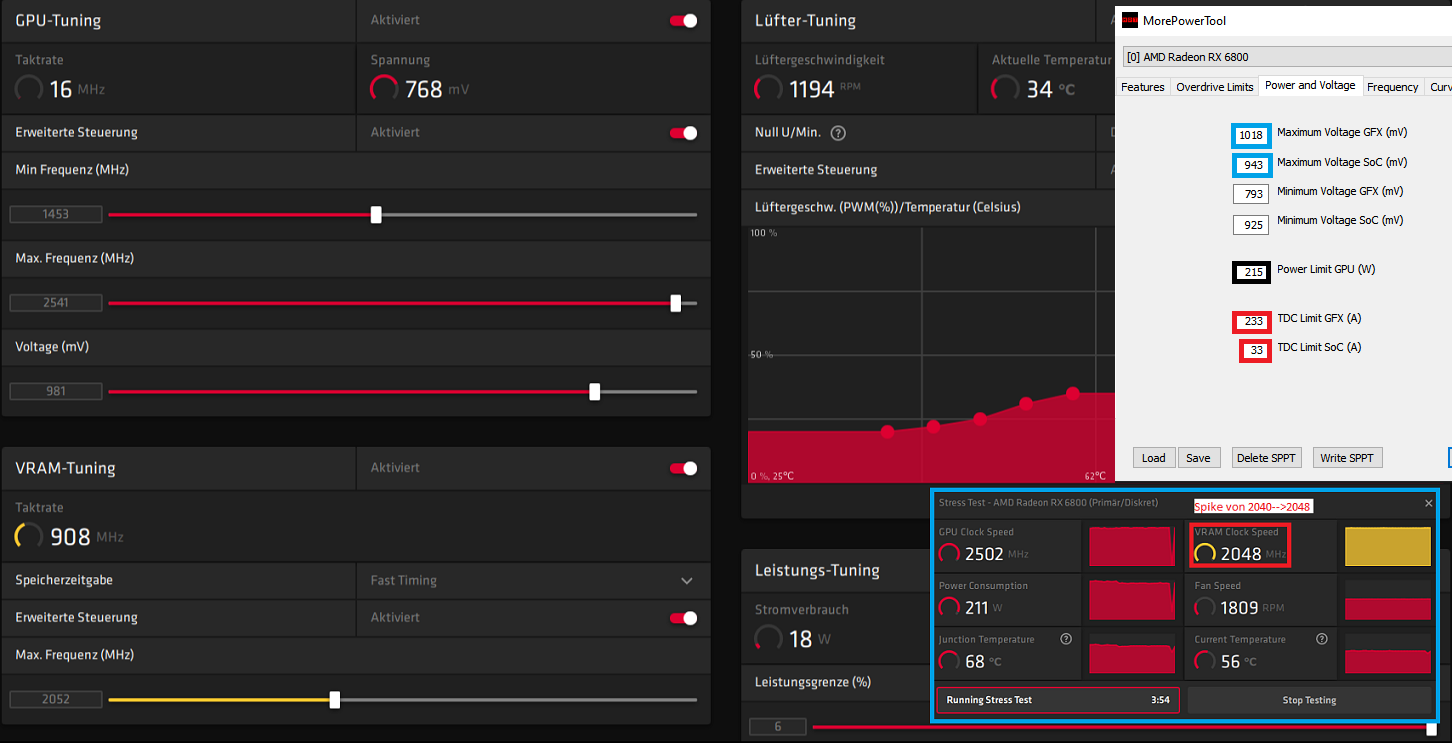This screenshot has height=743, width=1452.
Task: Open the Speicherzeitgabe Fast Timing dropdown
Action: coord(533,580)
